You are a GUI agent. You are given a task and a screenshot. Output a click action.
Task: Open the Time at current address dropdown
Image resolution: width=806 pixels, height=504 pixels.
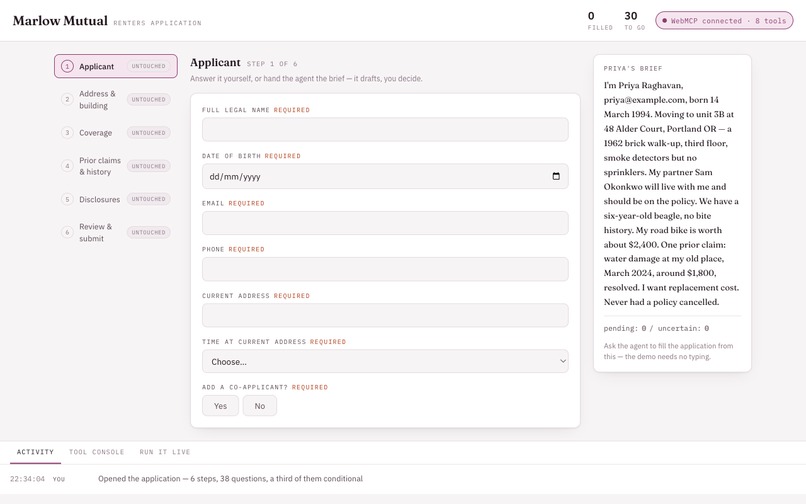coord(385,362)
